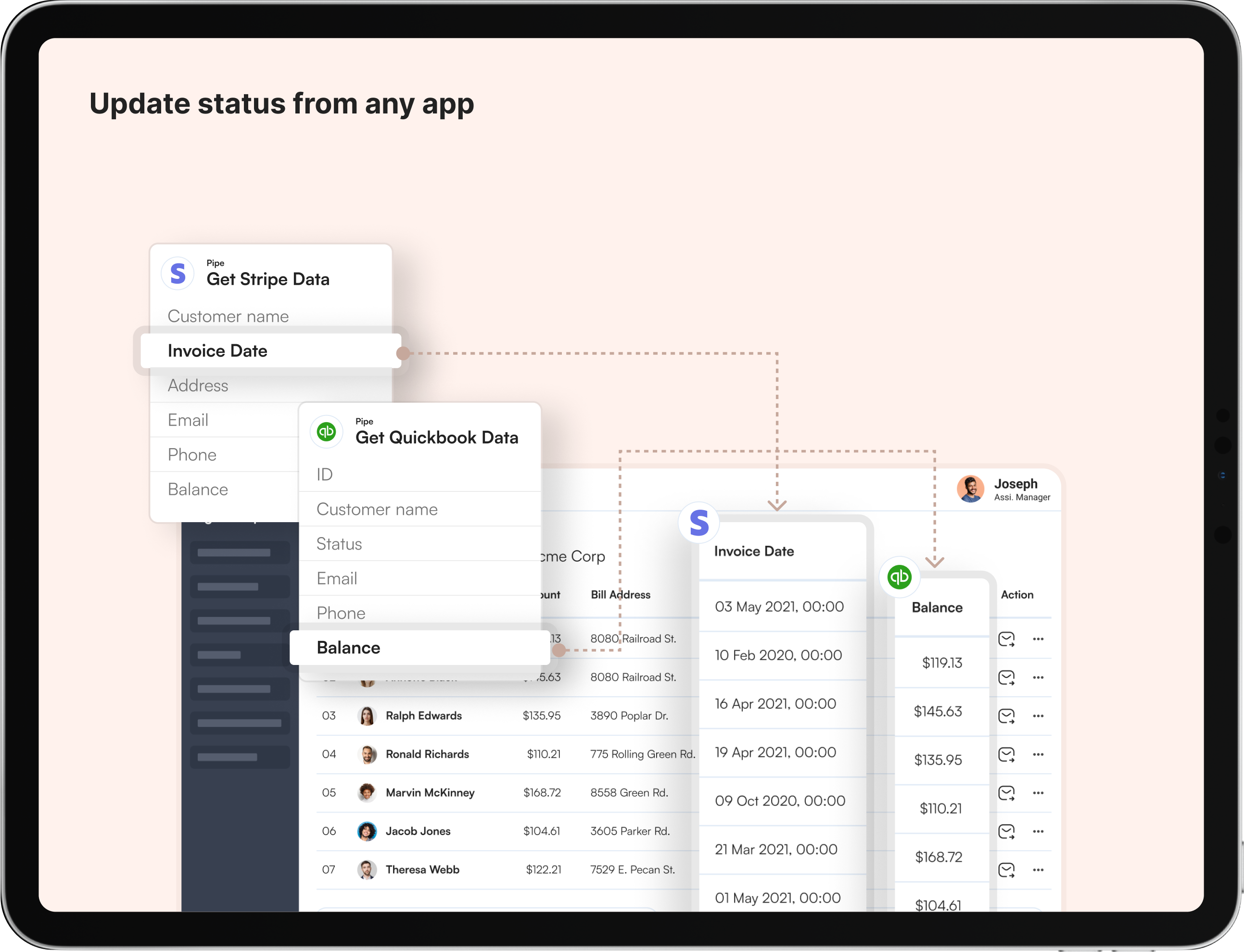
Task: Click the Action column header
Action: [1017, 595]
